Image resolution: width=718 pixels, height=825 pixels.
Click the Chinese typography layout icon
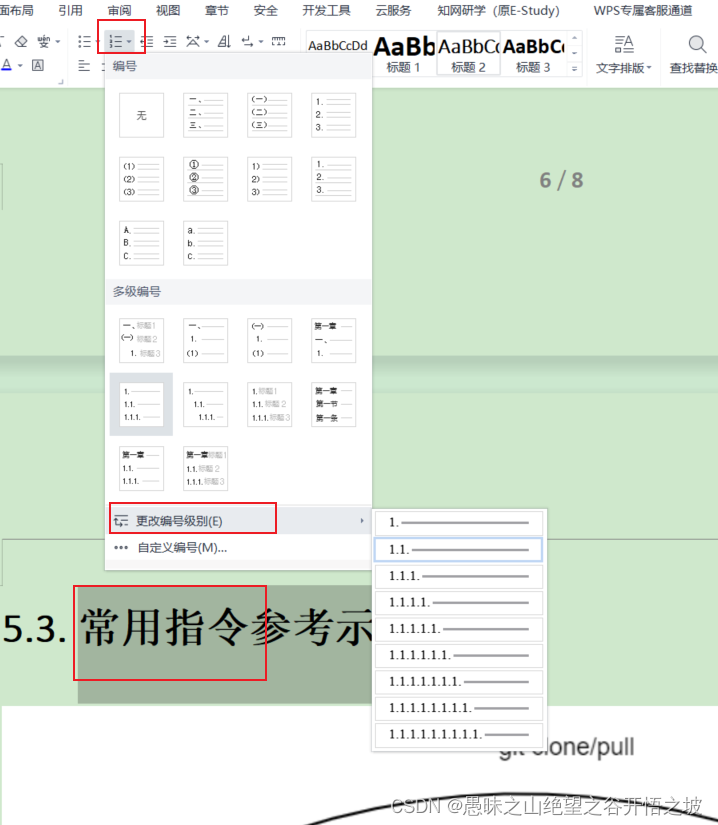(193, 42)
